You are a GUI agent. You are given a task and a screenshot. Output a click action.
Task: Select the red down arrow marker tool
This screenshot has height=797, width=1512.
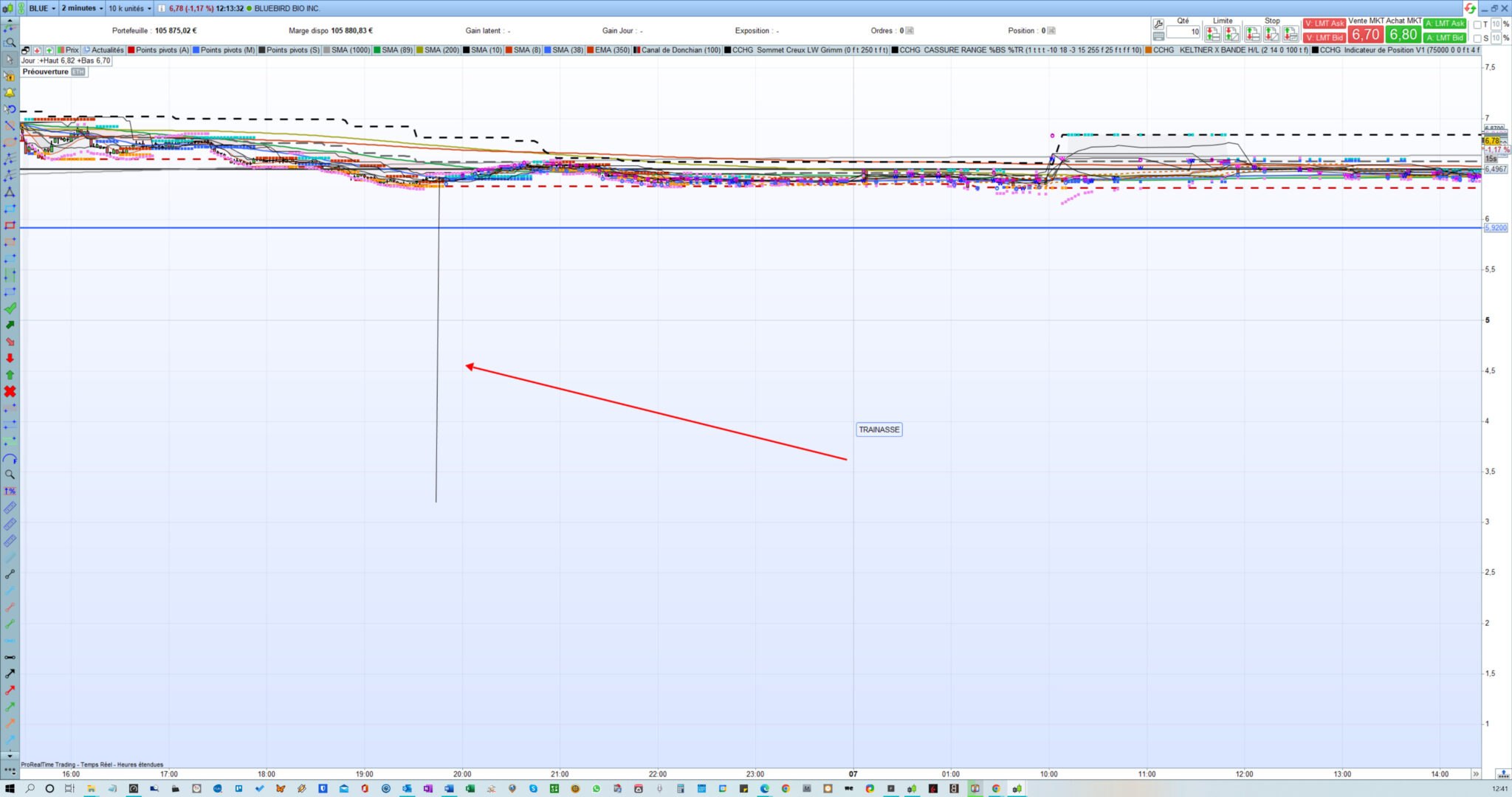click(x=10, y=359)
